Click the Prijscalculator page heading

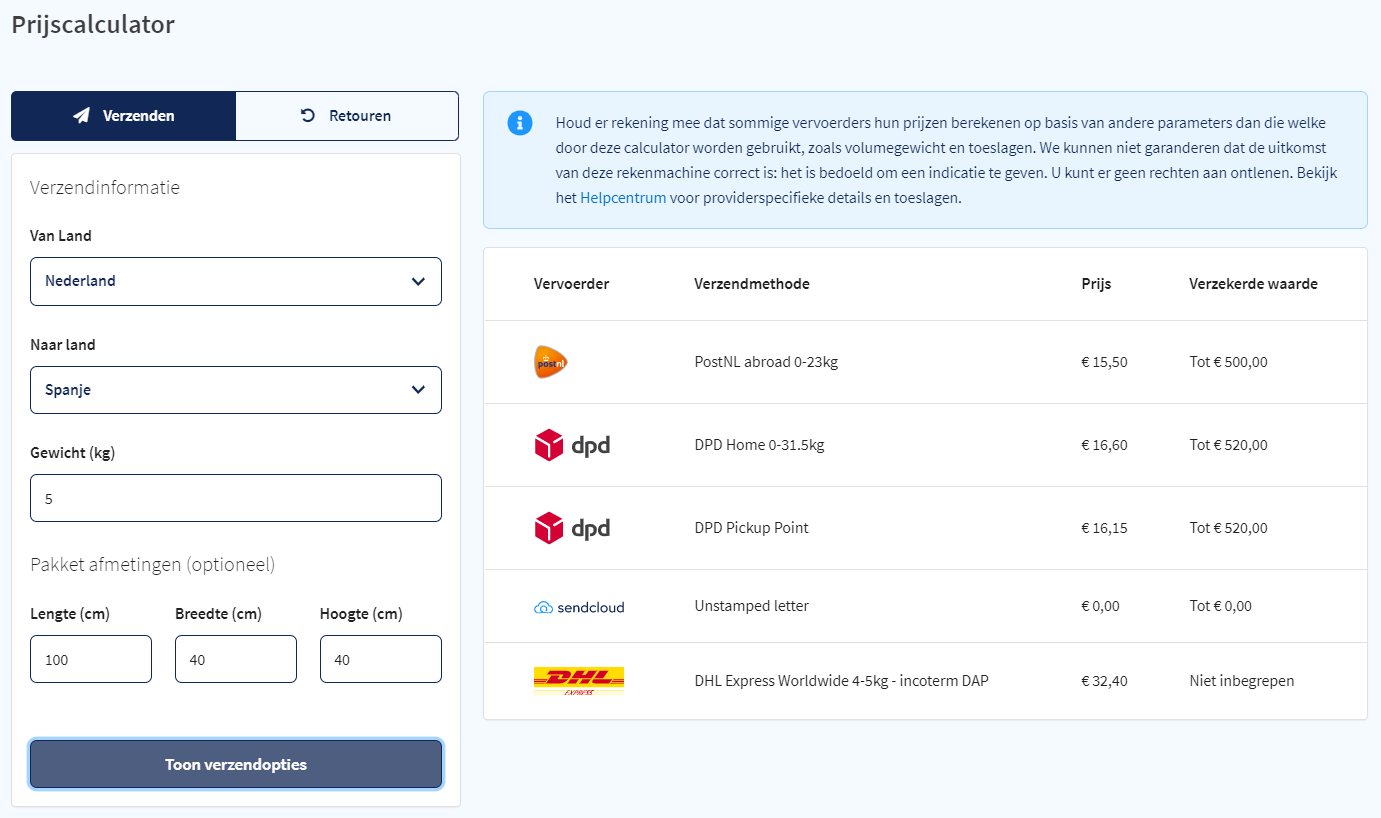pyautogui.click(x=93, y=25)
